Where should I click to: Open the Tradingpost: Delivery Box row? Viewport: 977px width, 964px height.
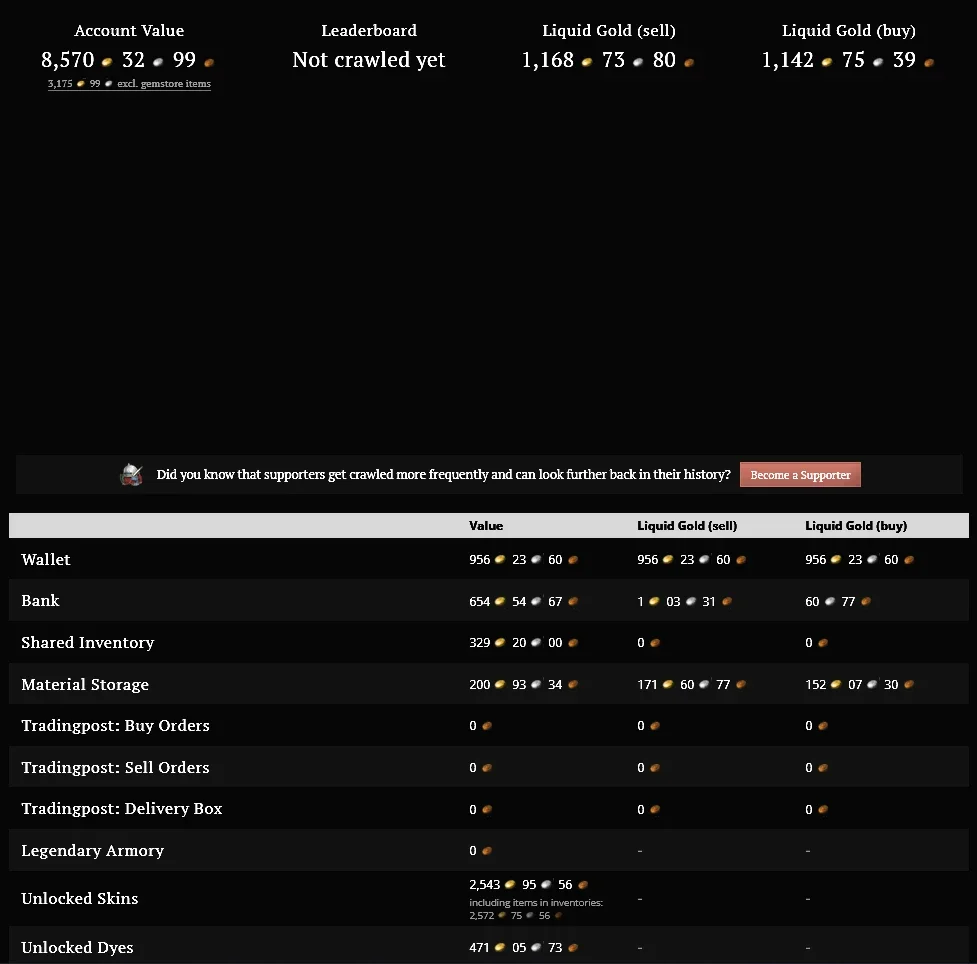(488, 809)
